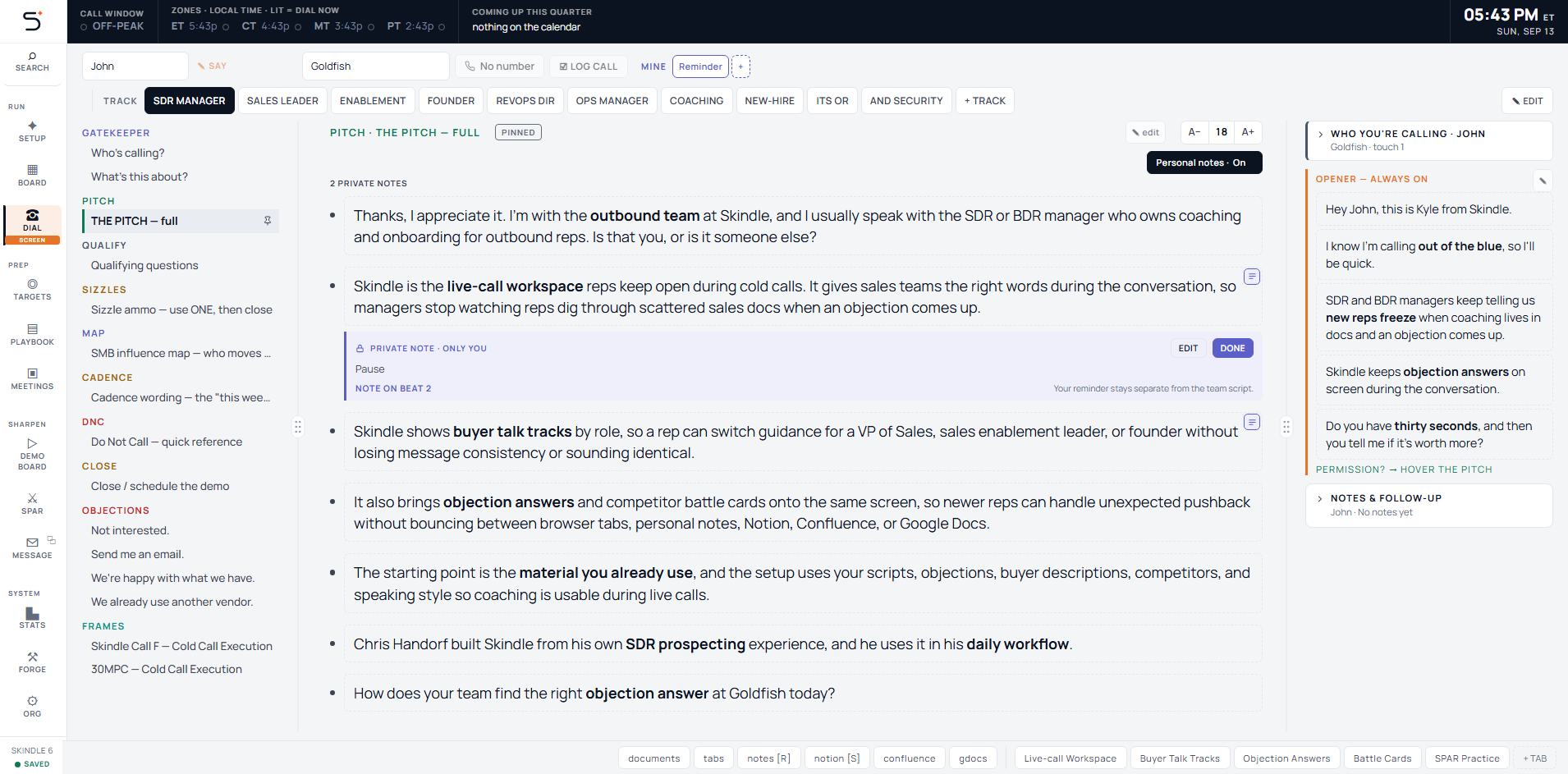Screen dimensions: 1568x774
Task: Click Done on the private note
Action: 1232,348
